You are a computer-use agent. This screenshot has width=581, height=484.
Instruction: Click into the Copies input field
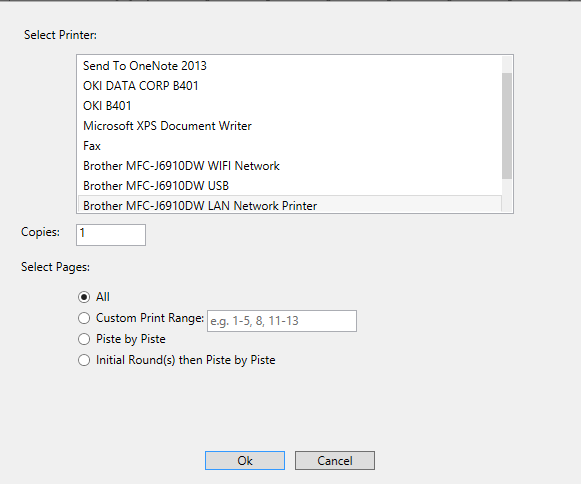pos(111,235)
